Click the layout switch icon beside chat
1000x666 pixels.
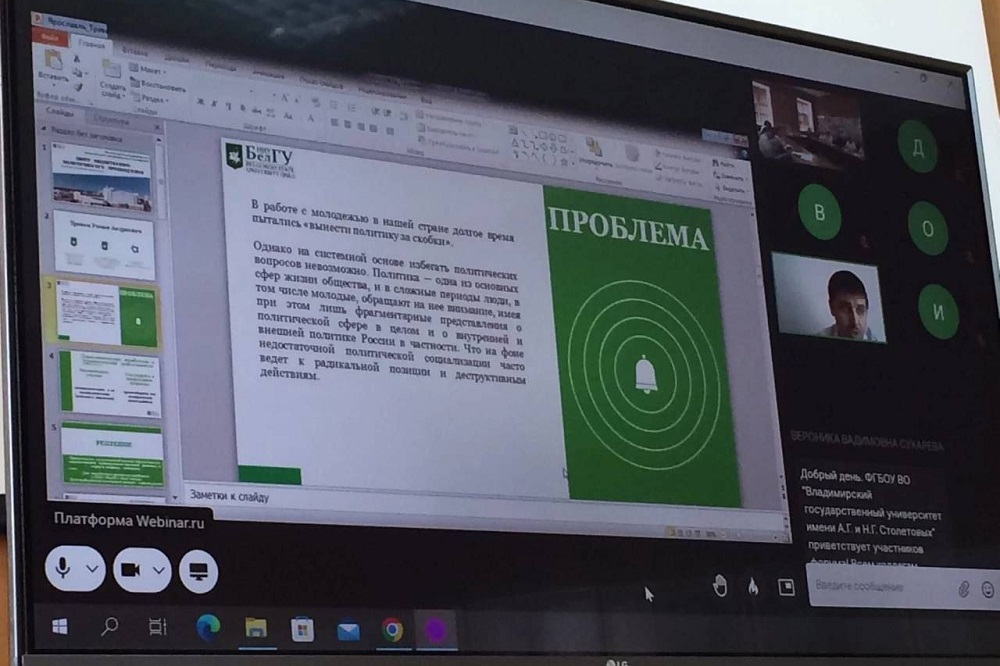pyautogui.click(x=786, y=587)
